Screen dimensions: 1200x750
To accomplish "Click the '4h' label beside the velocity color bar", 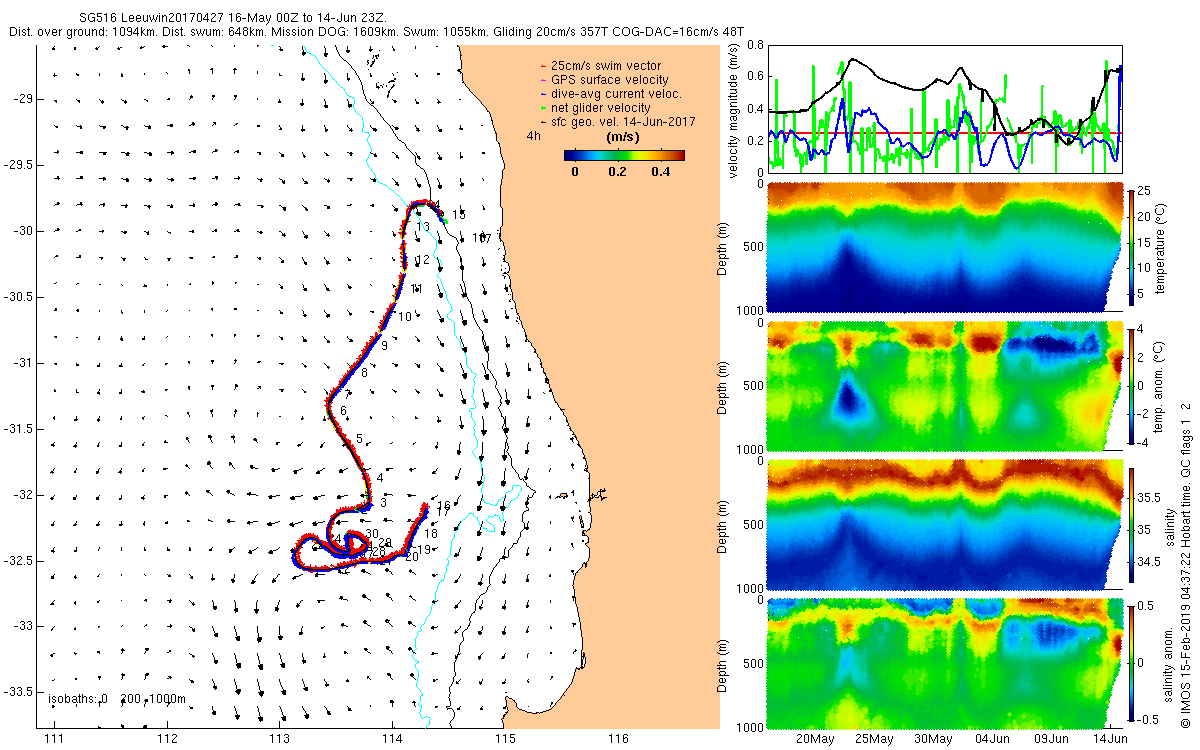I will pyautogui.click(x=534, y=136).
